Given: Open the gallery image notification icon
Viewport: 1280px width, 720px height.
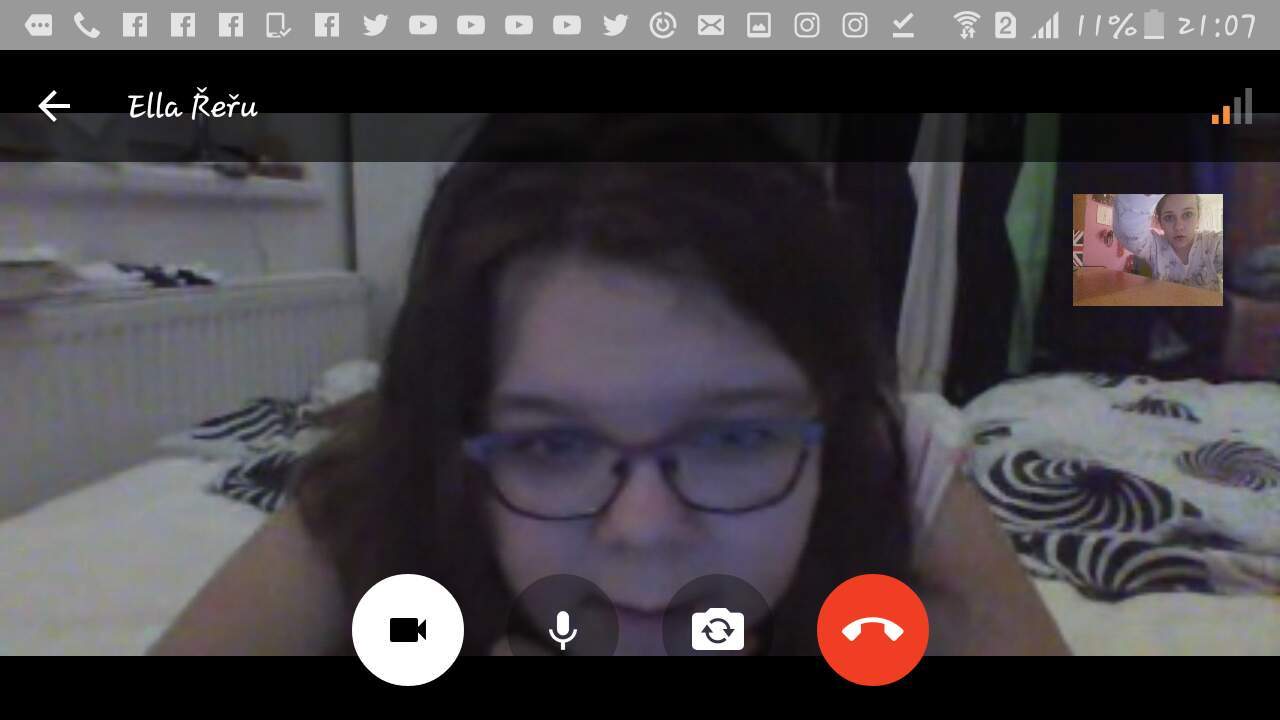Looking at the screenshot, I should point(759,26).
